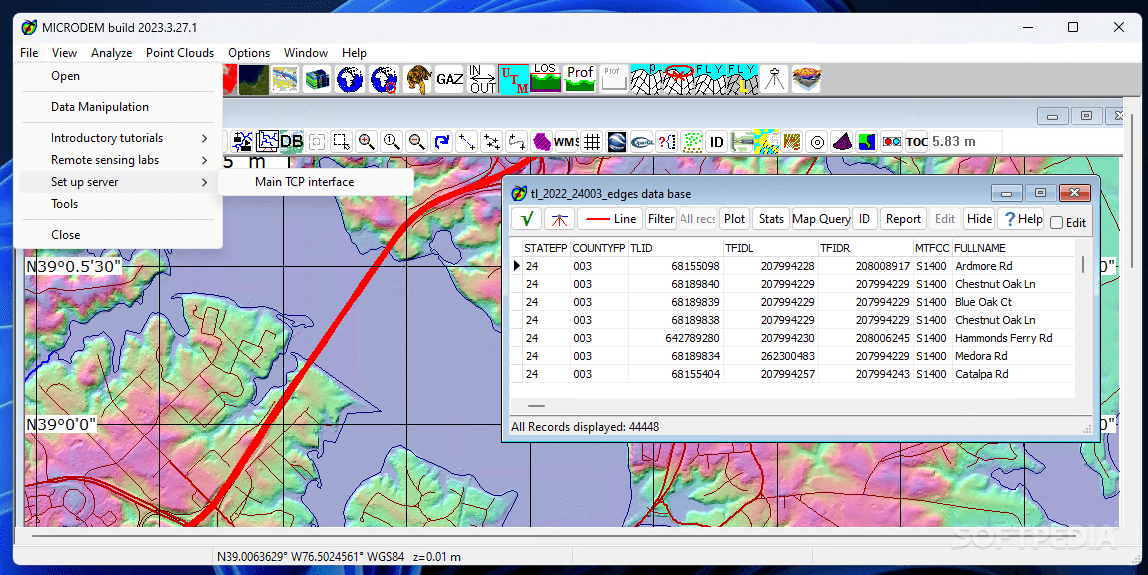The image size is (1148, 575).
Task: Click the Line symbol button in database window
Action: (x=610, y=218)
